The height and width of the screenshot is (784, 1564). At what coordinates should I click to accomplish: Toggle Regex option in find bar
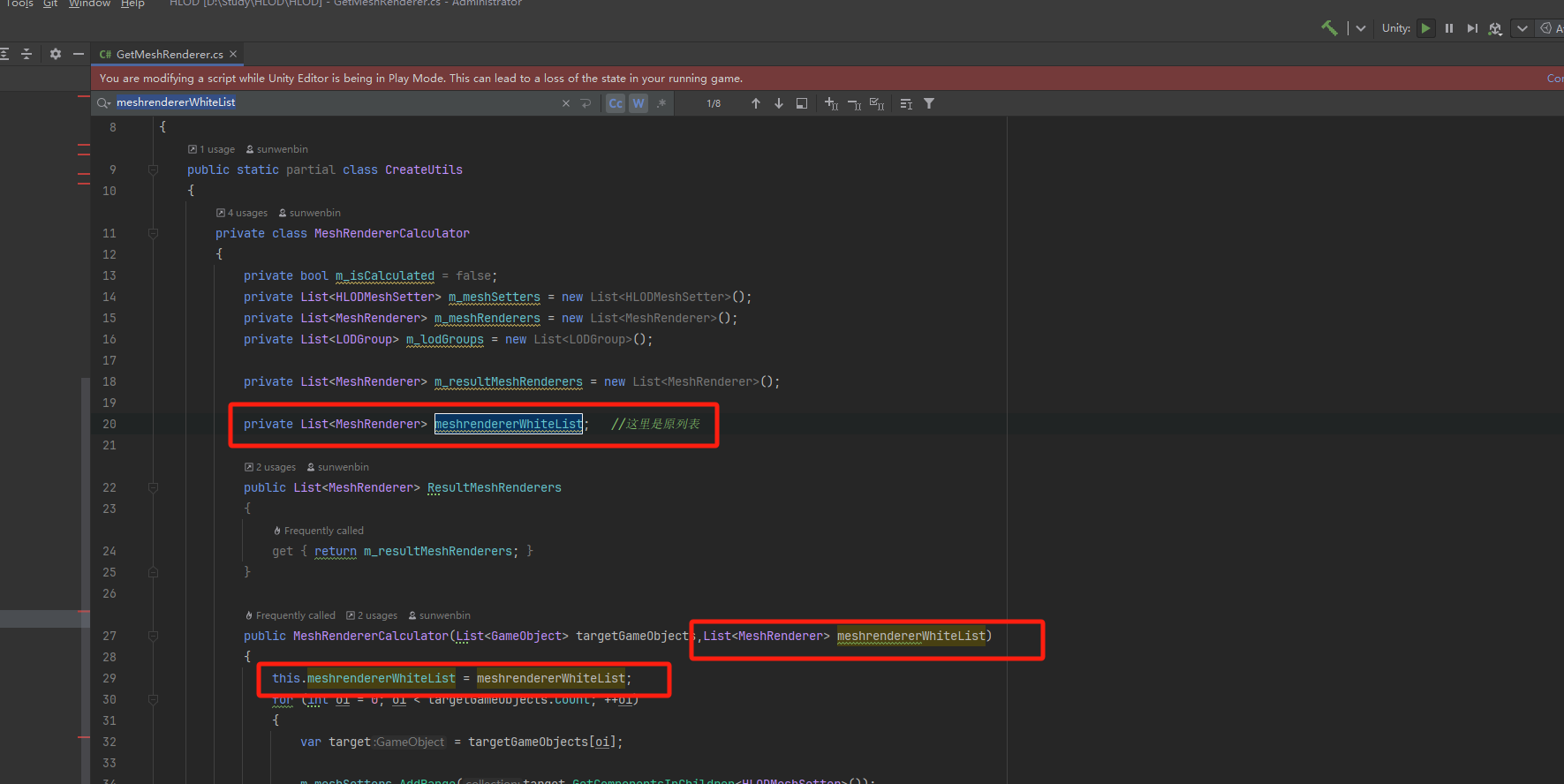point(661,103)
